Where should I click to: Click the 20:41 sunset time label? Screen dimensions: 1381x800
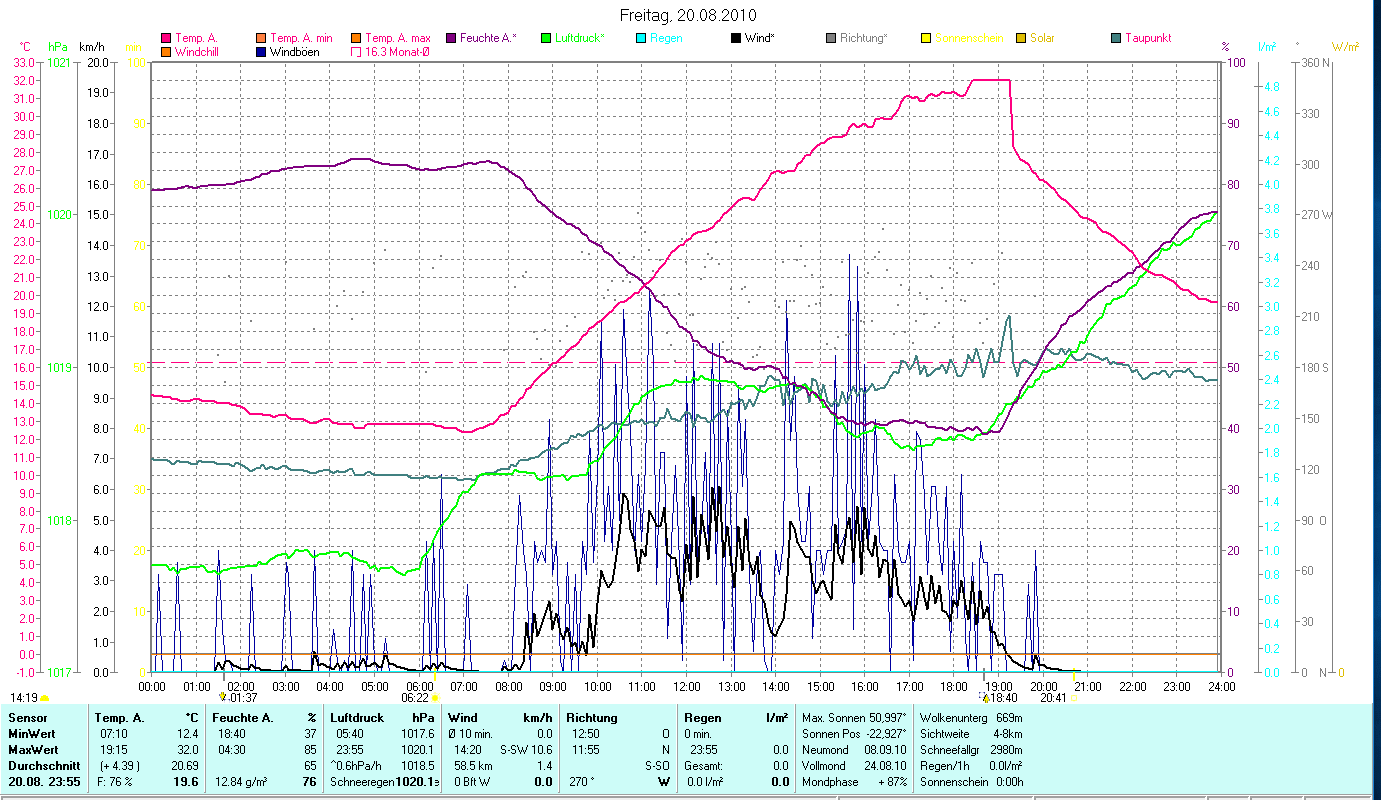[1054, 698]
